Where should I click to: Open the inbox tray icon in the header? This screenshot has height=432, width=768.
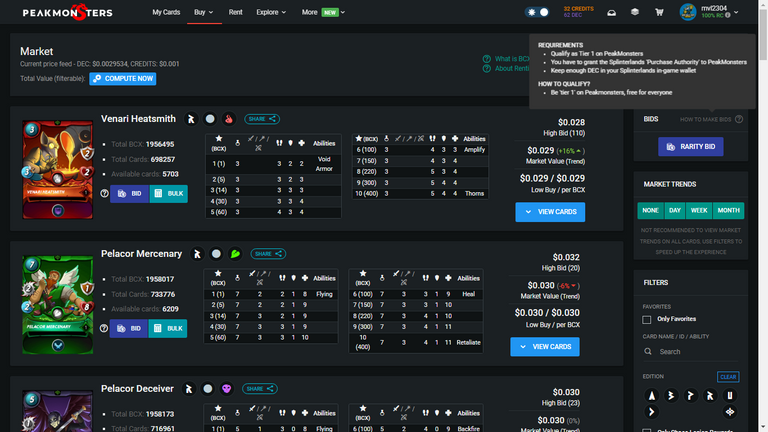611,12
